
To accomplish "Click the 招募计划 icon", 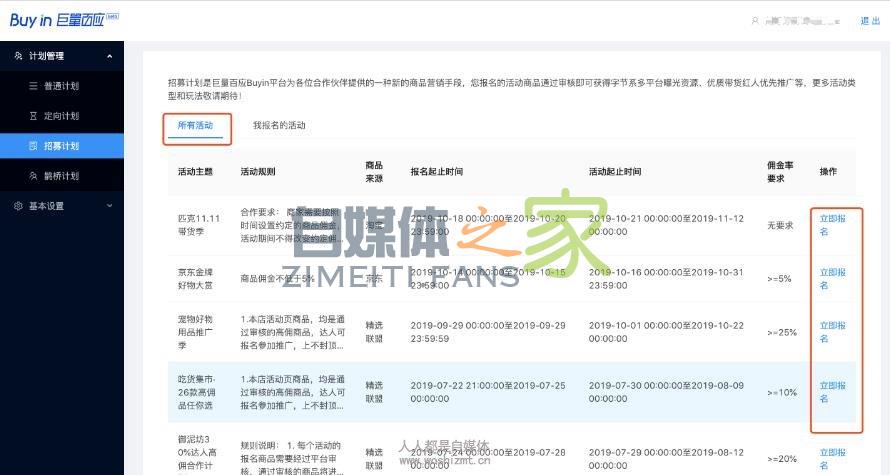I will tap(33, 146).
